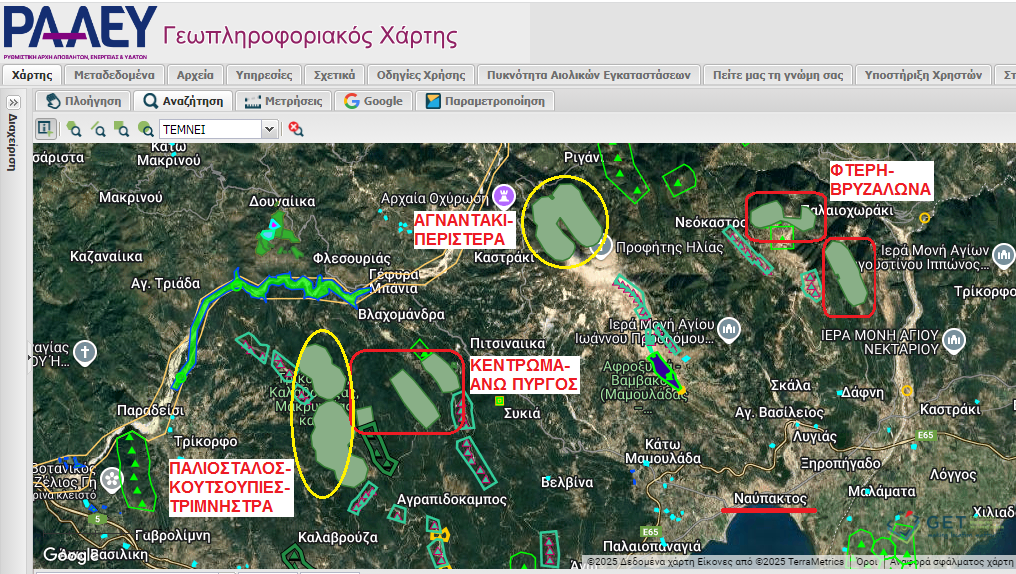Open the Παραμετροποίηση tab

[485, 101]
